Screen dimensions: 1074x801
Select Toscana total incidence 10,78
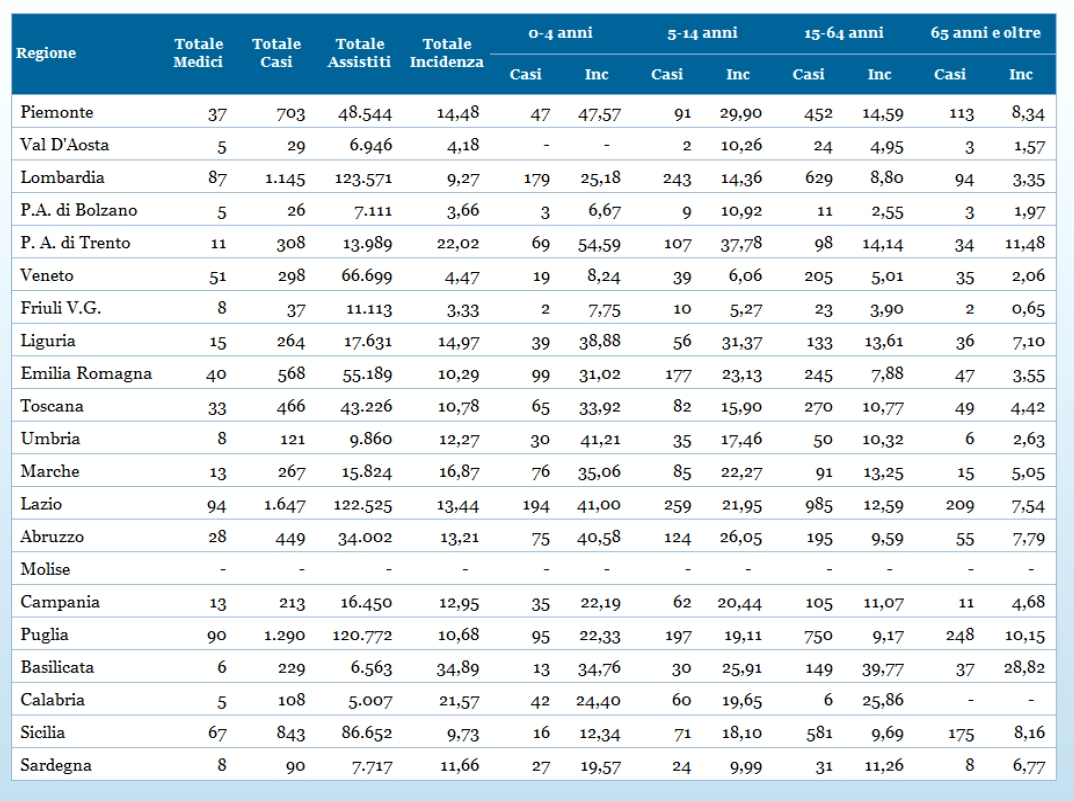point(458,407)
